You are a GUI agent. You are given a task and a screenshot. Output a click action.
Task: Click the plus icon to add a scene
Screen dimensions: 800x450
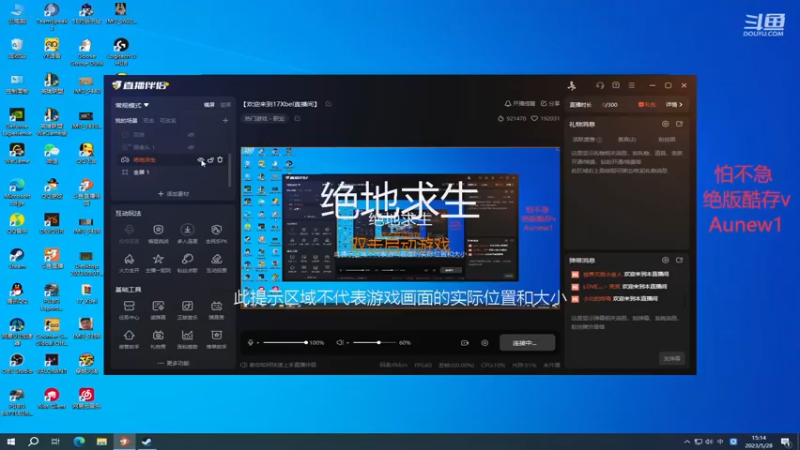click(x=225, y=120)
